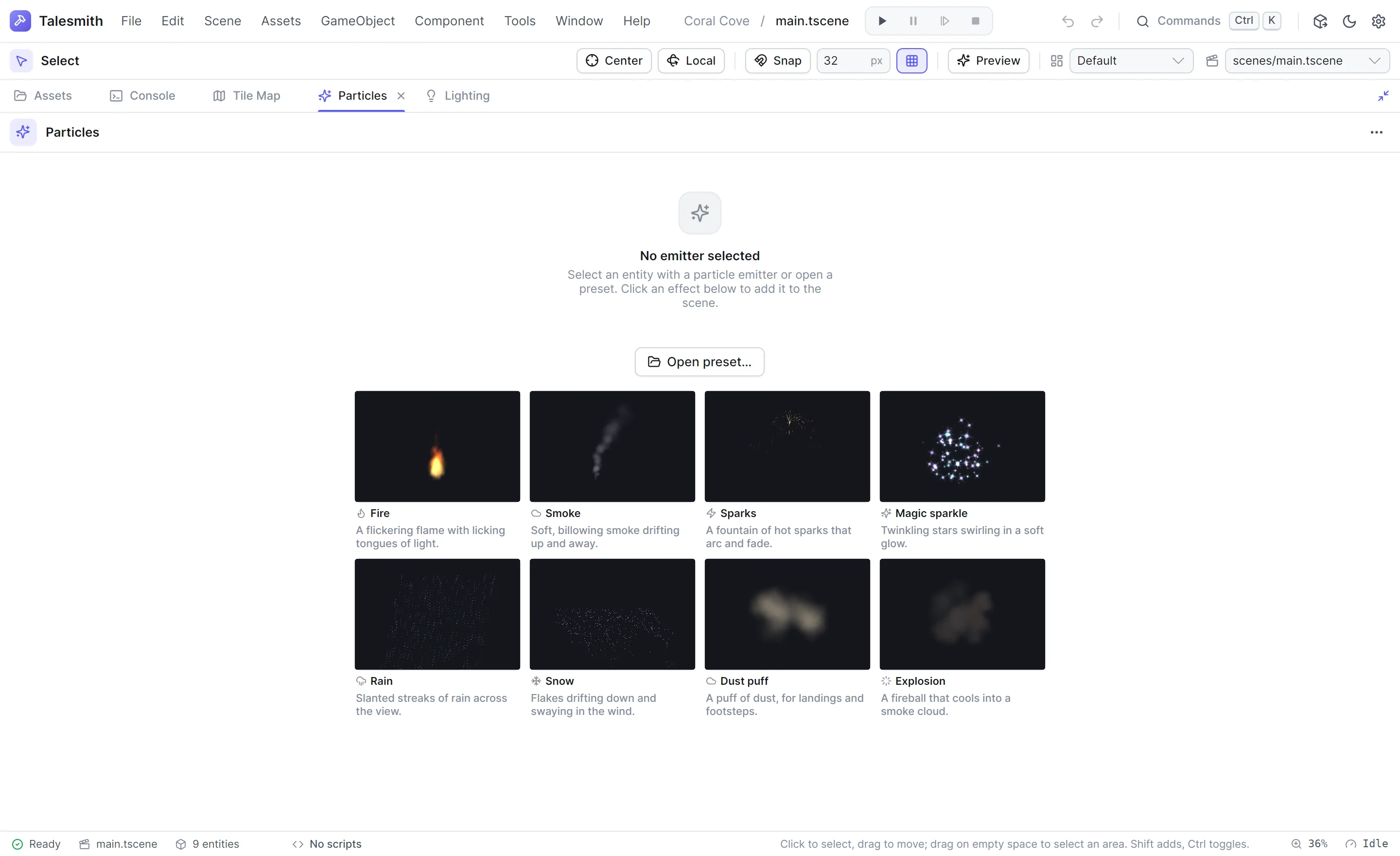Image resolution: width=1400 pixels, height=856 pixels.
Task: Click the 9 entities status entry
Action: 208,843
